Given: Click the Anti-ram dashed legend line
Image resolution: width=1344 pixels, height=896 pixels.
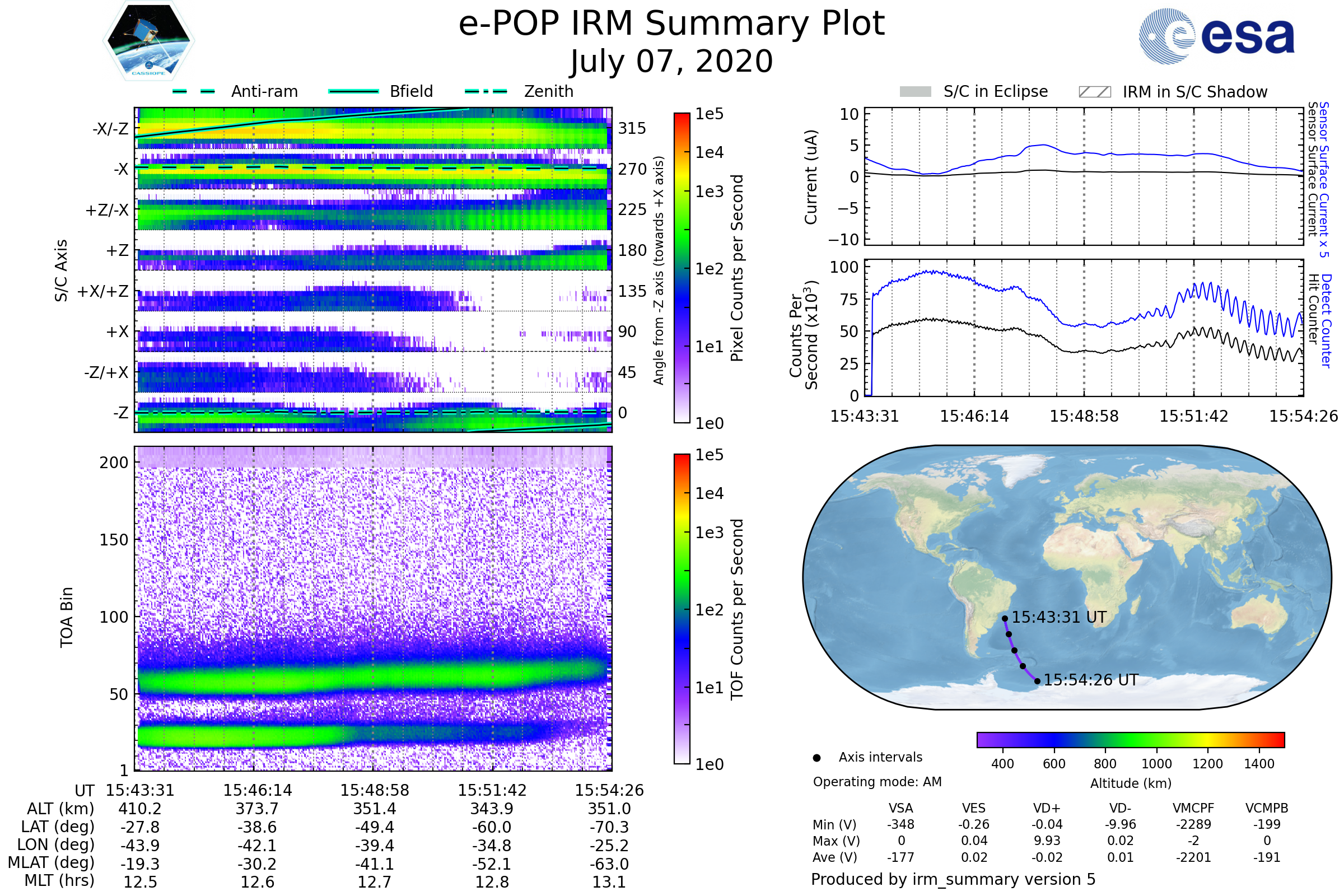Looking at the screenshot, I should [194, 91].
